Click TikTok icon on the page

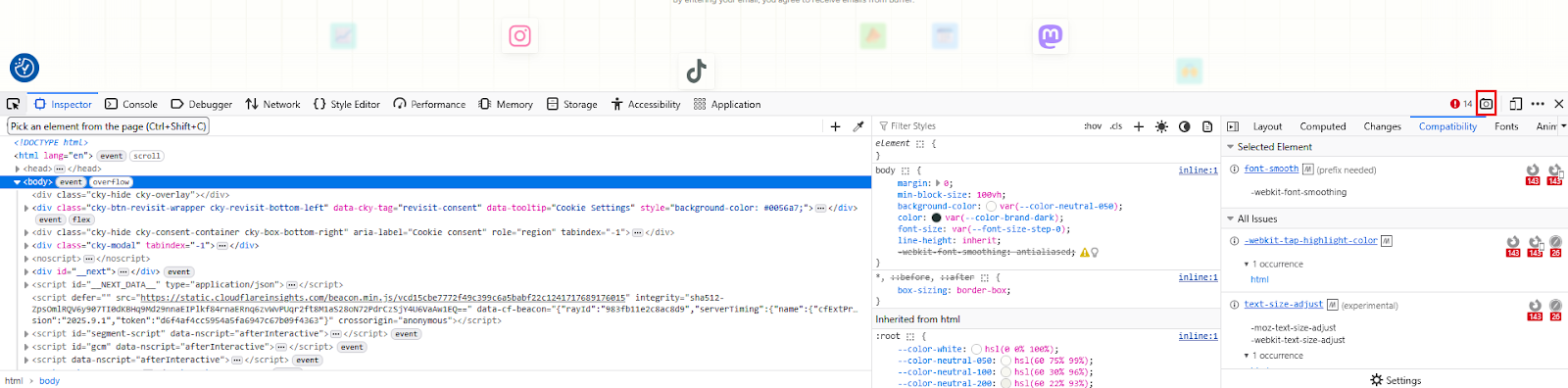pyautogui.click(x=696, y=71)
